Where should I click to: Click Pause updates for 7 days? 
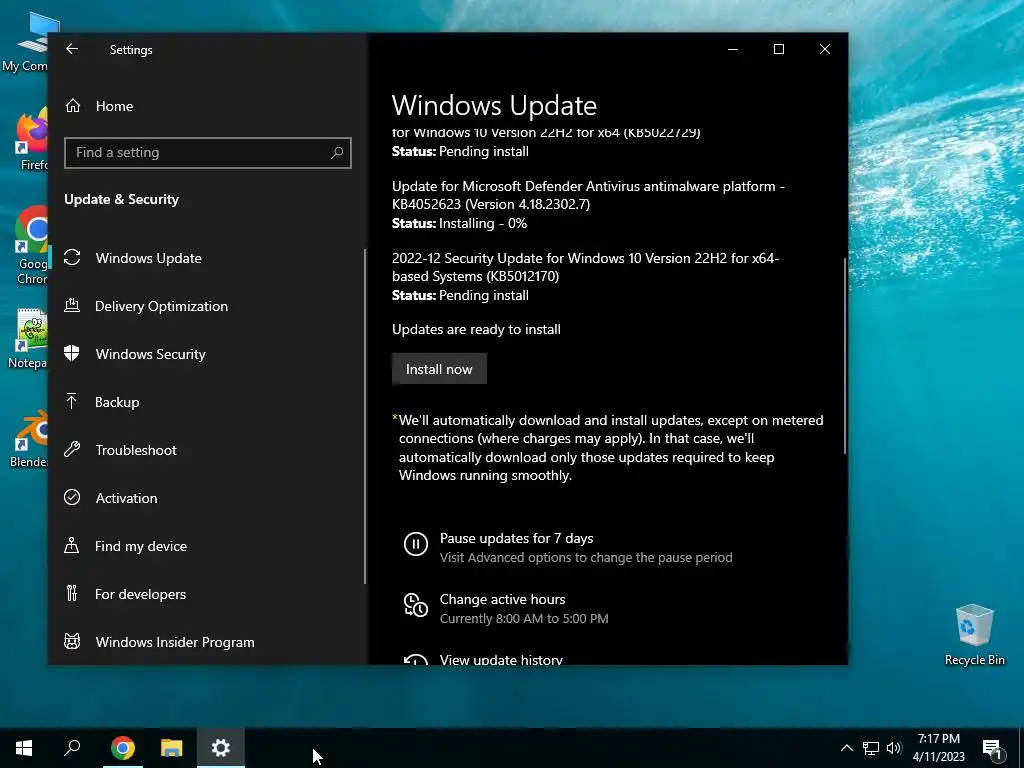[x=517, y=539]
